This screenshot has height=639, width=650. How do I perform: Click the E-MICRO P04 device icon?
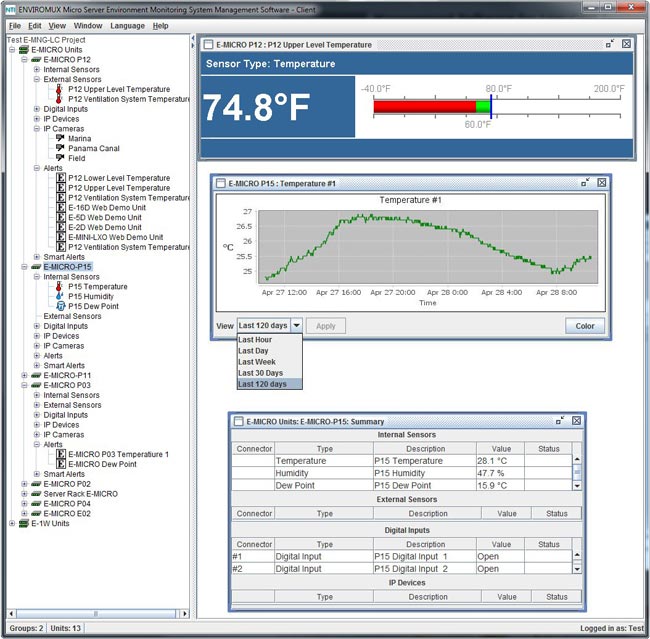pyautogui.click(x=36, y=504)
